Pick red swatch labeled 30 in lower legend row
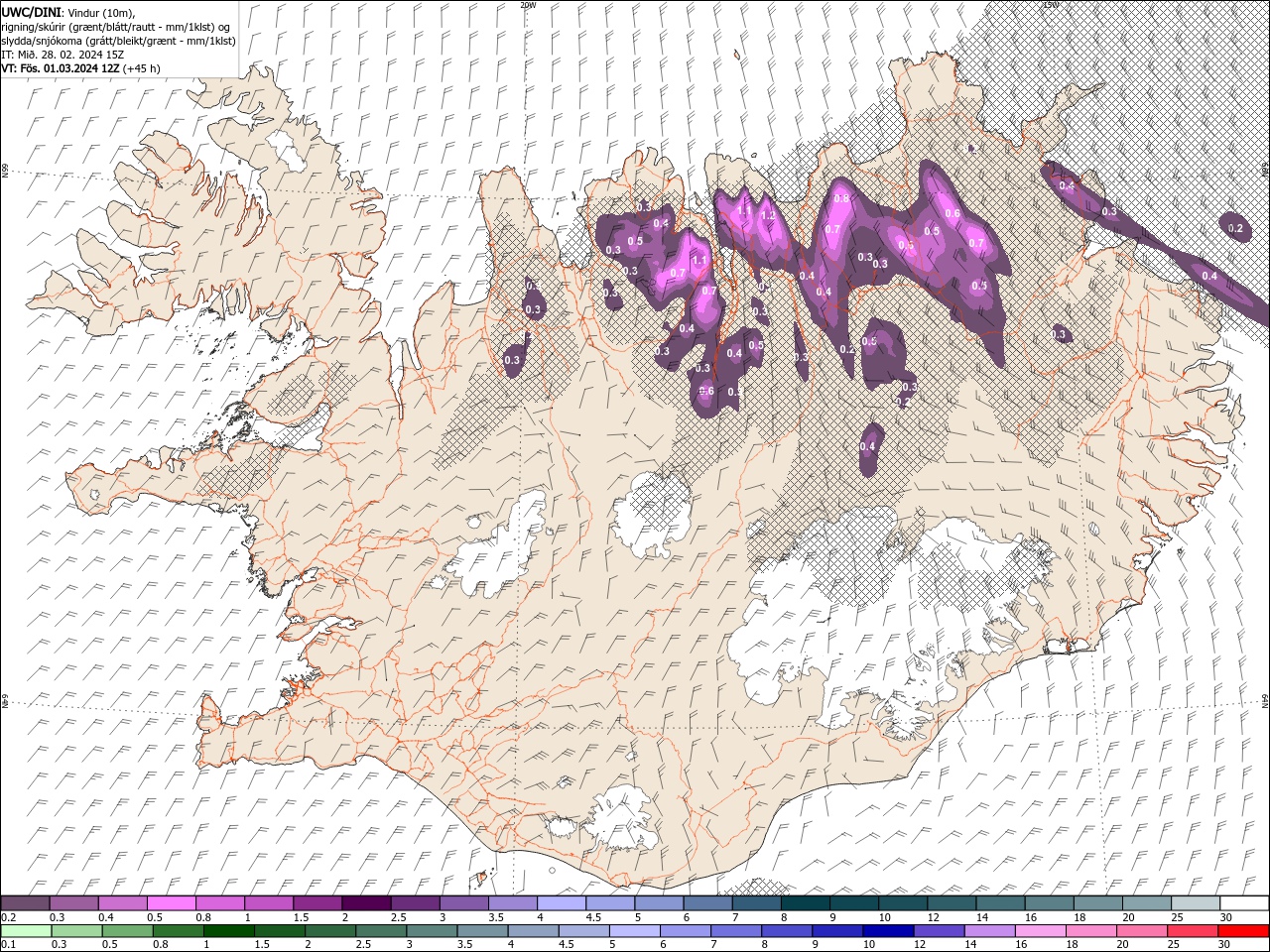The image size is (1270, 952). point(1243,932)
